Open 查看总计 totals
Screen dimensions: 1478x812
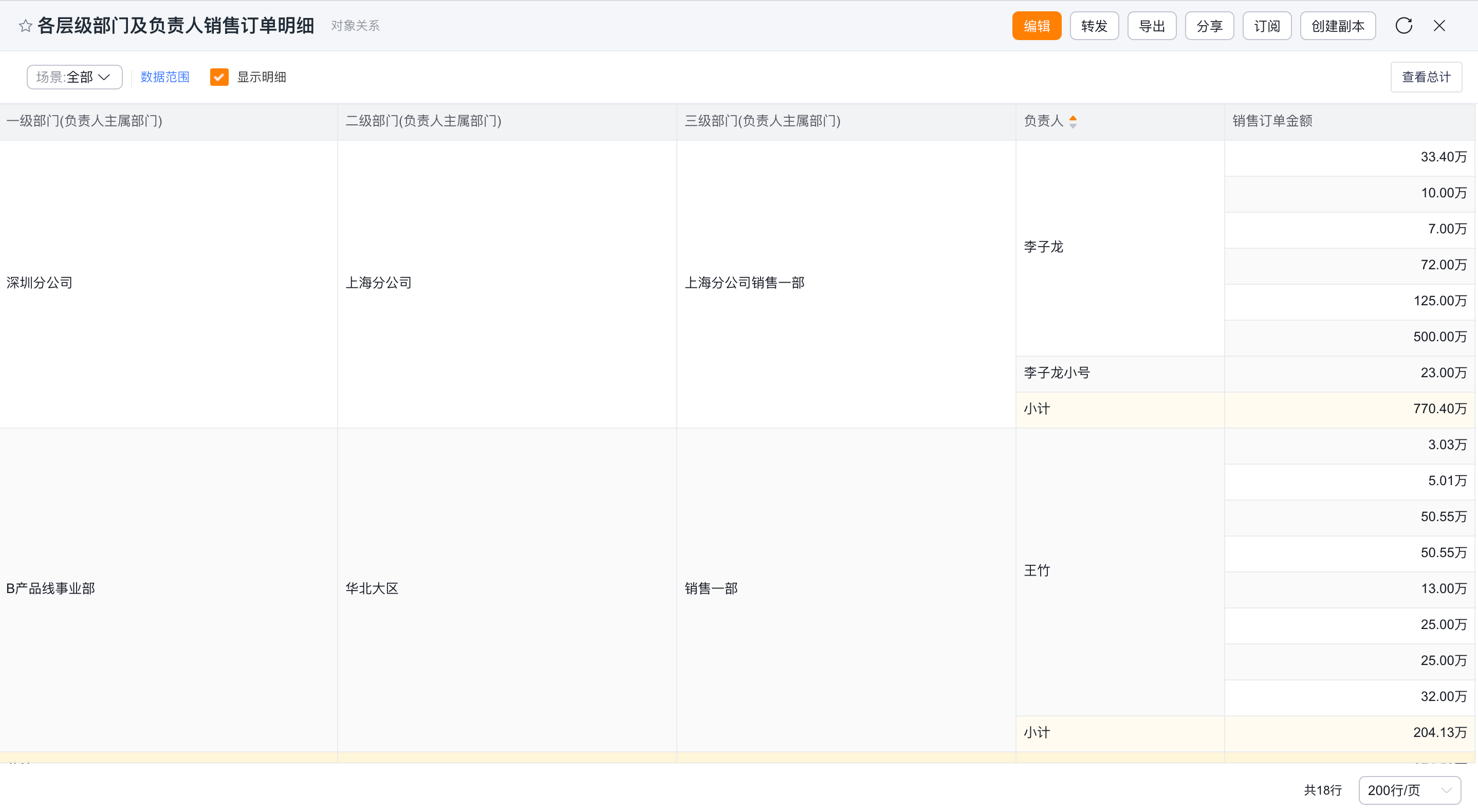click(x=1426, y=77)
